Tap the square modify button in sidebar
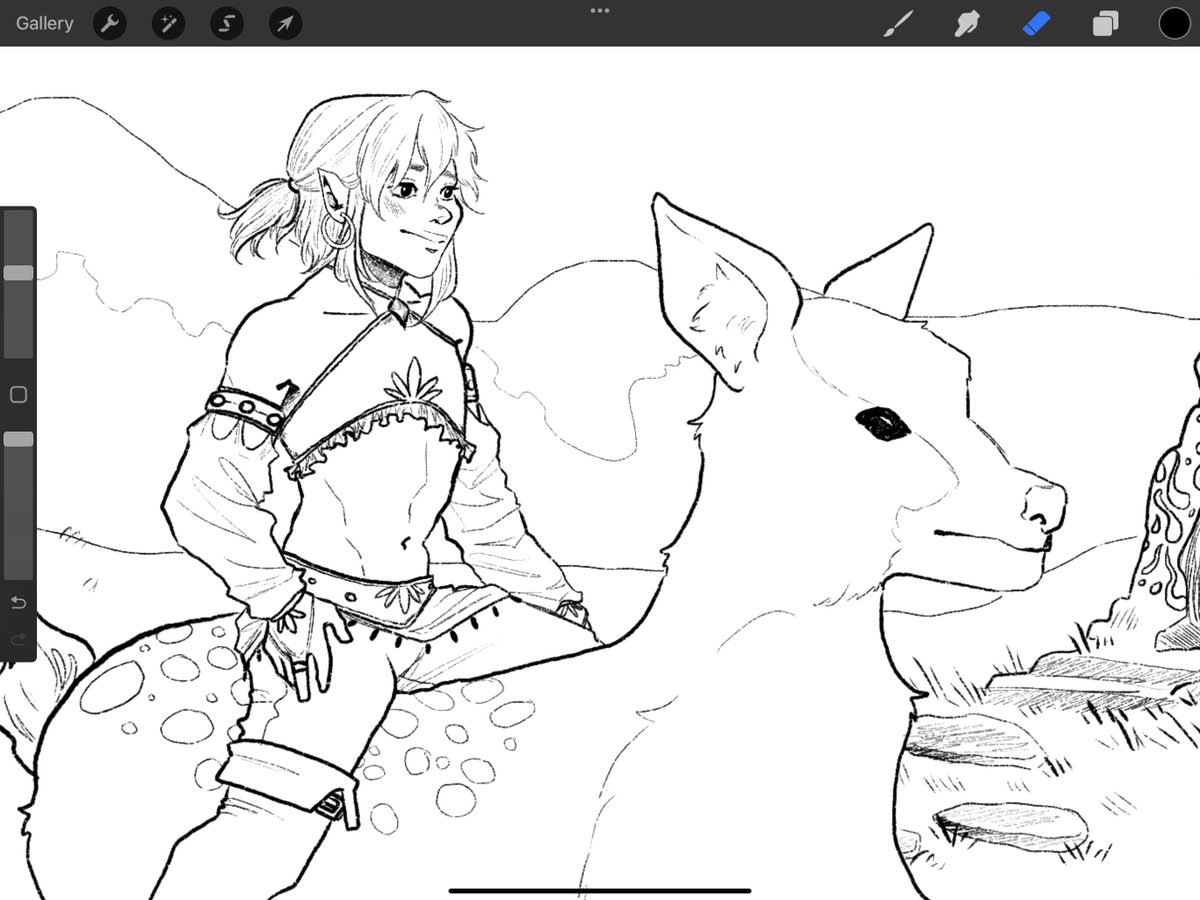The image size is (1200, 900). coord(18,394)
